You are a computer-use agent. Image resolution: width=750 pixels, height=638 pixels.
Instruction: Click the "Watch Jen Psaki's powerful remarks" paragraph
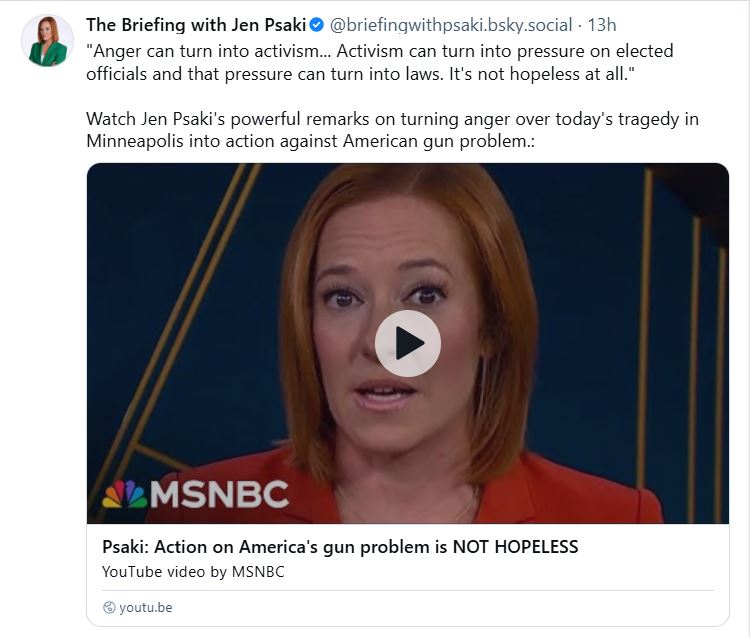(x=392, y=130)
